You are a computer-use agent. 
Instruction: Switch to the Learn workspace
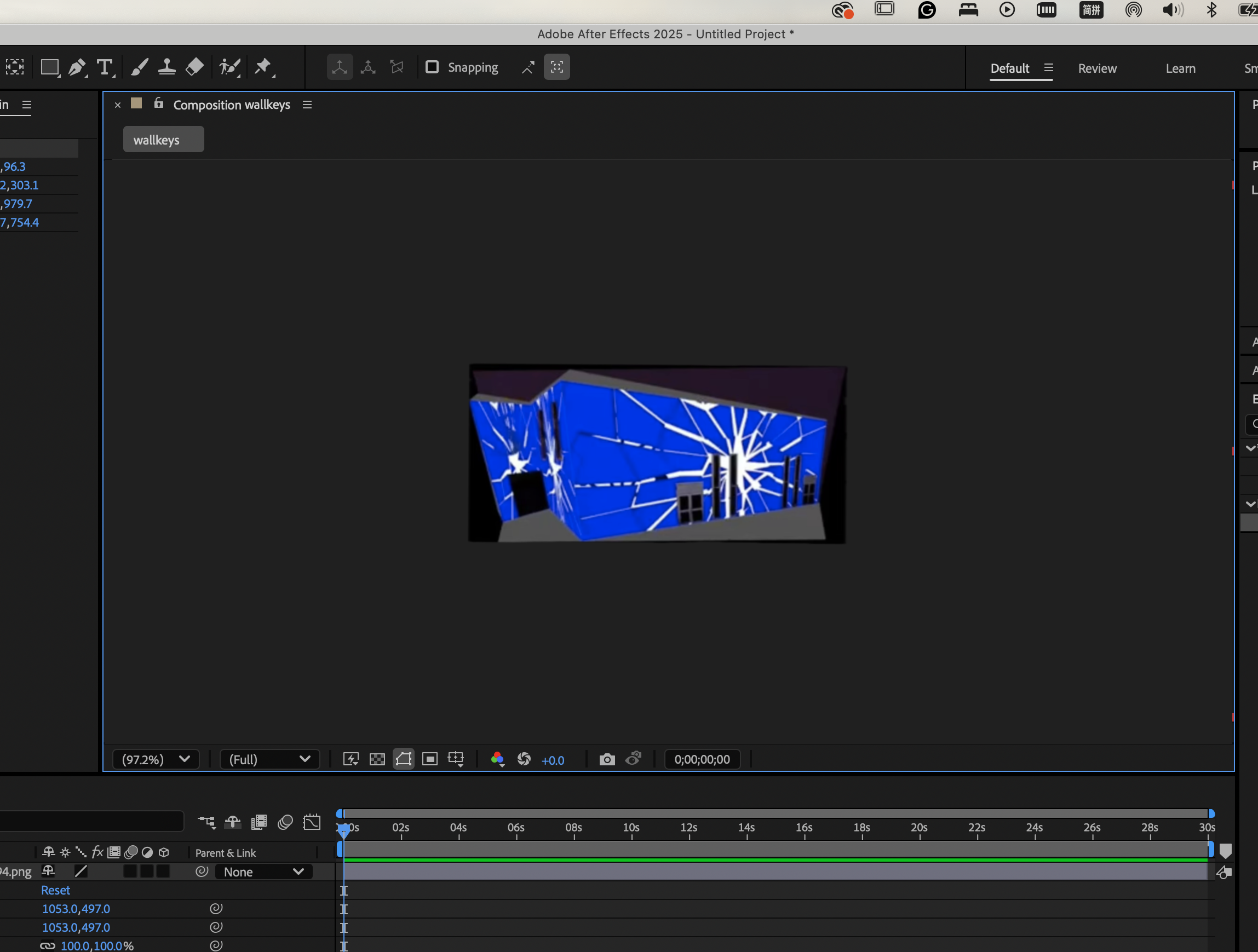point(1180,68)
